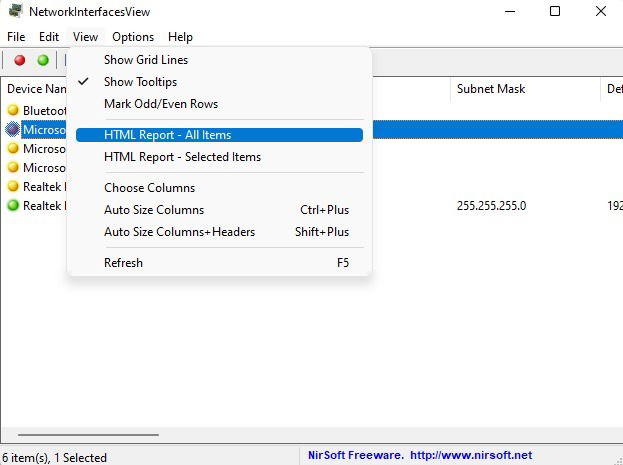Toggle the Show Tooltips checkmark off
This screenshot has width=623, height=465.
click(x=140, y=82)
